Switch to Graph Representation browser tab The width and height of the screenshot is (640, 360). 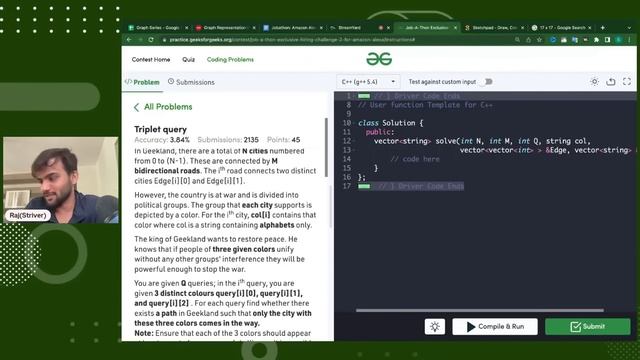click(x=224, y=28)
